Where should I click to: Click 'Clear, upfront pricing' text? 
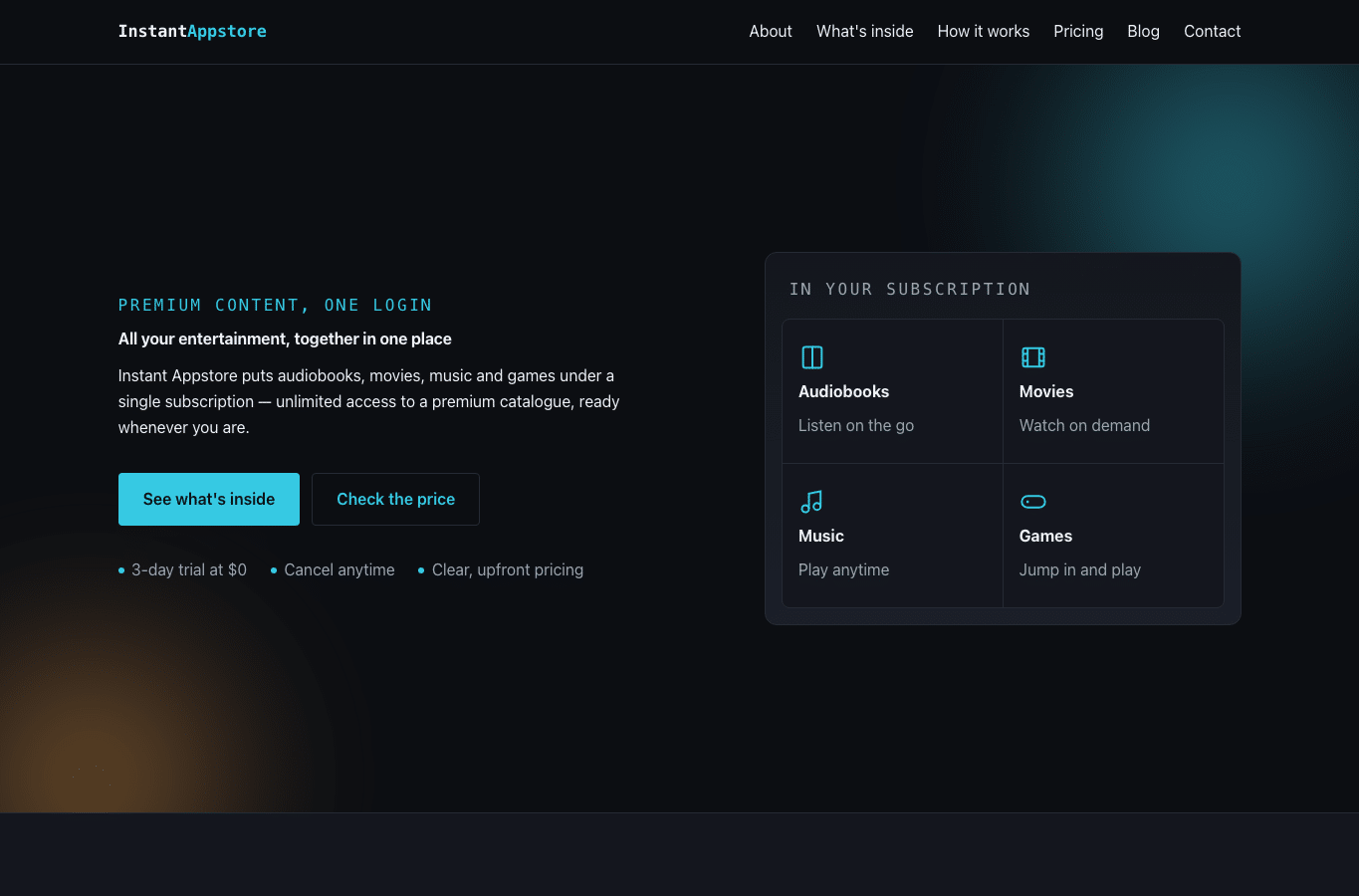[508, 569]
